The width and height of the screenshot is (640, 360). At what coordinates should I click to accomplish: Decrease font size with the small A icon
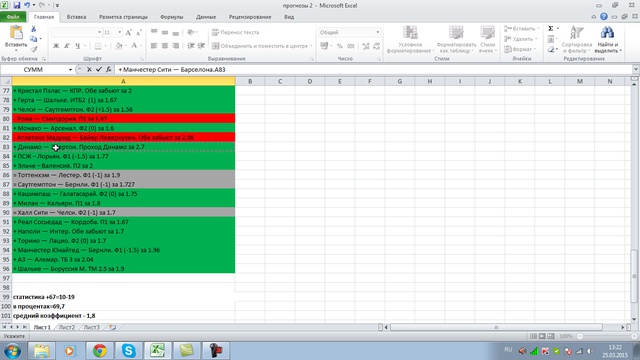pyautogui.click(x=138, y=32)
